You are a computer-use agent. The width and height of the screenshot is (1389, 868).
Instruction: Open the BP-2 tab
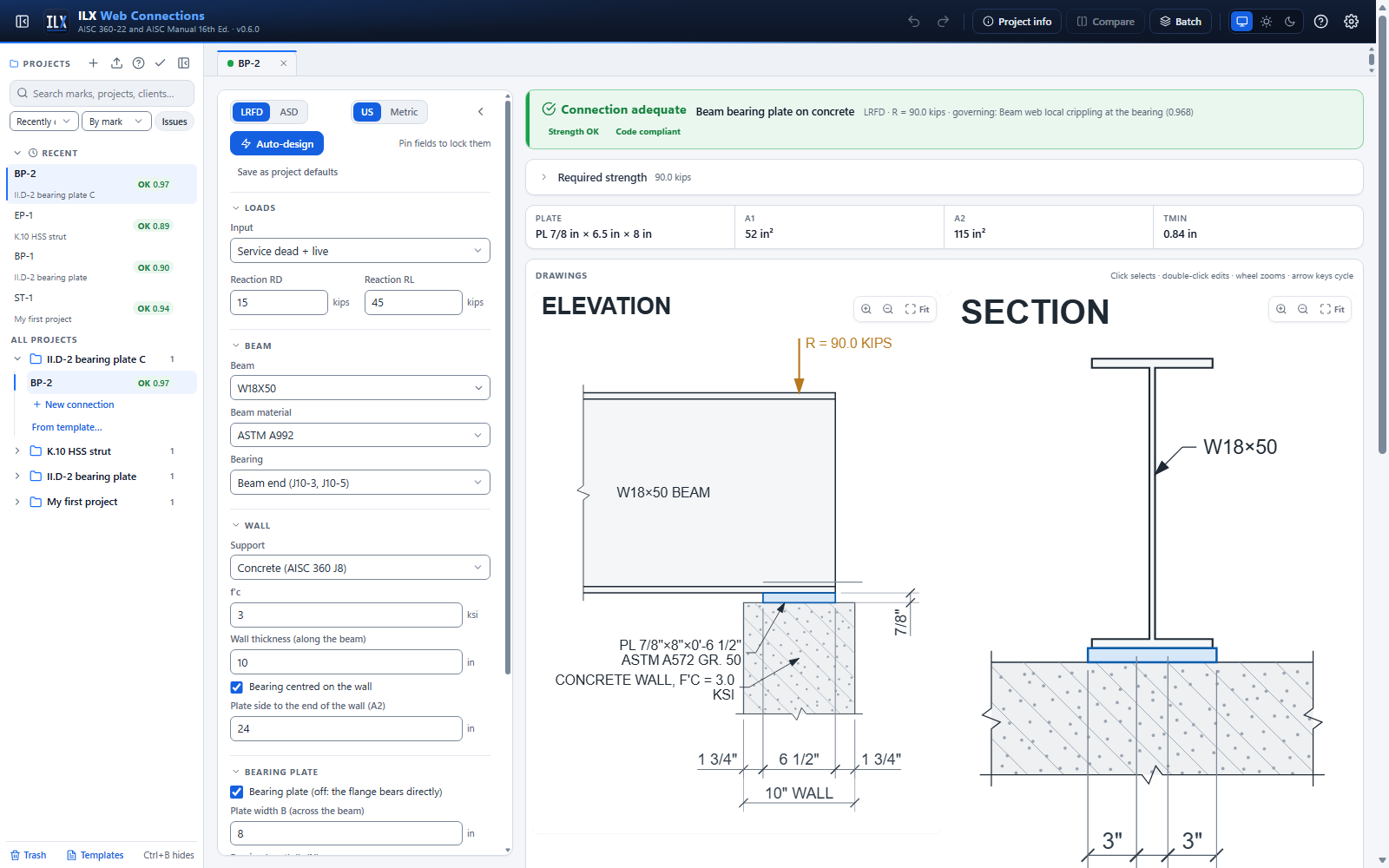pyautogui.click(x=249, y=63)
